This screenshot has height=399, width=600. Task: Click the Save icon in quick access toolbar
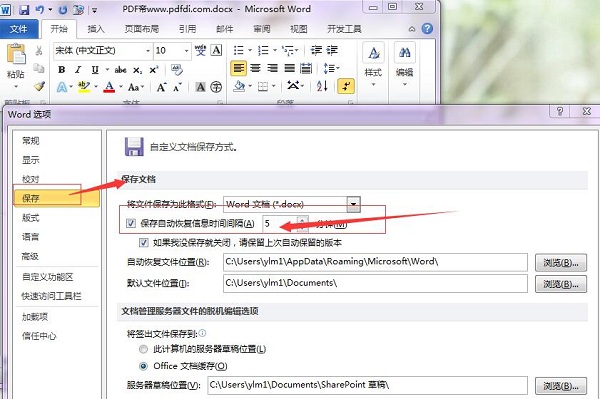[24, 10]
